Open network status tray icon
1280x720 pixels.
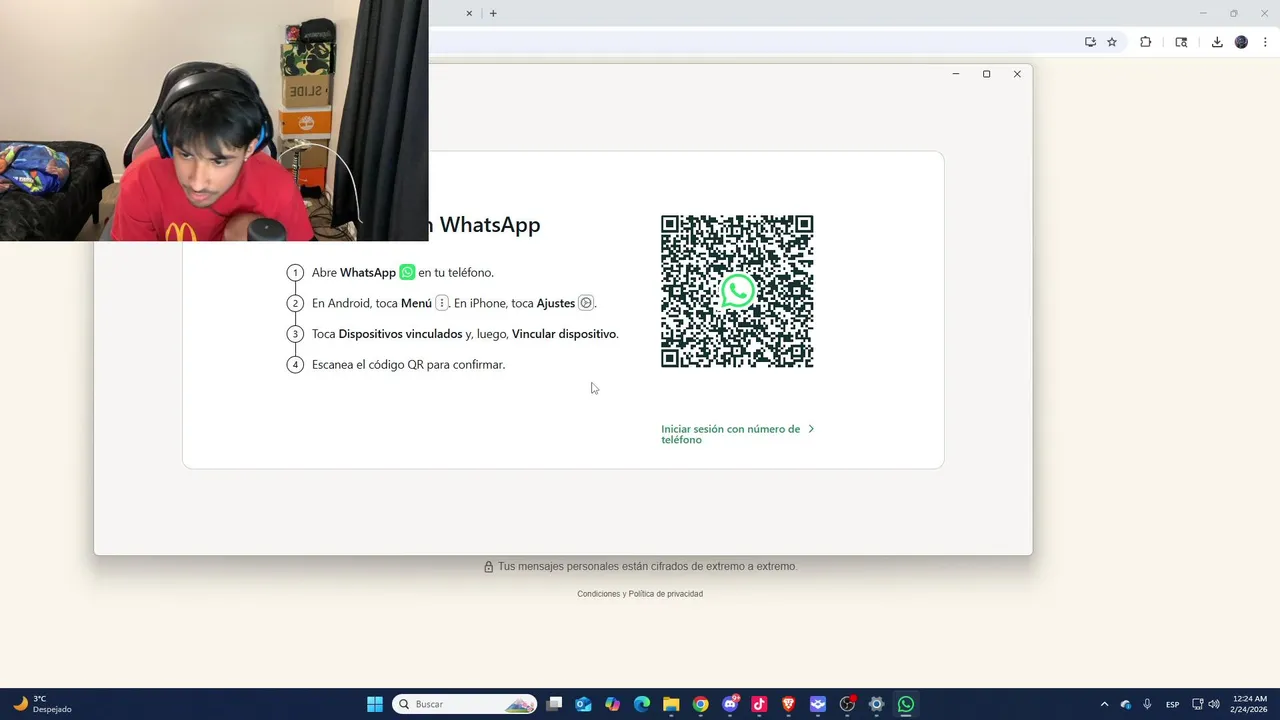(1198, 704)
